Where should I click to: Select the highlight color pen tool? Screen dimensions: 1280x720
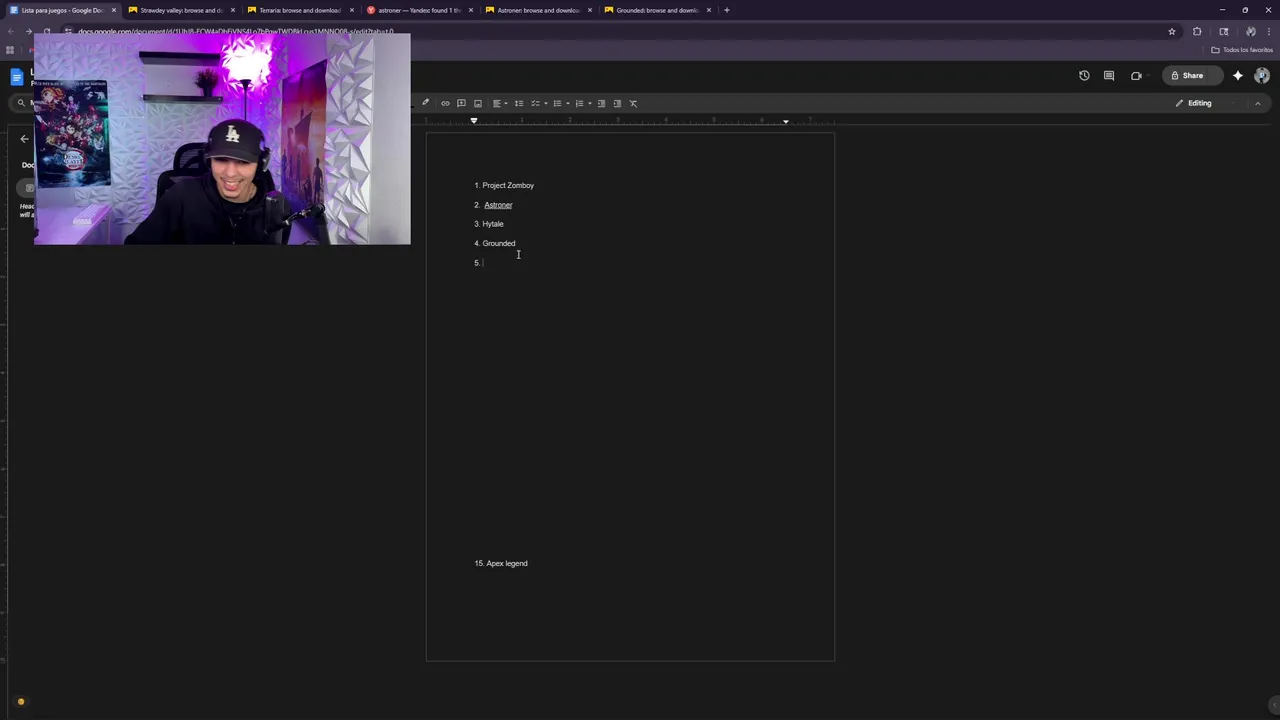tap(425, 103)
